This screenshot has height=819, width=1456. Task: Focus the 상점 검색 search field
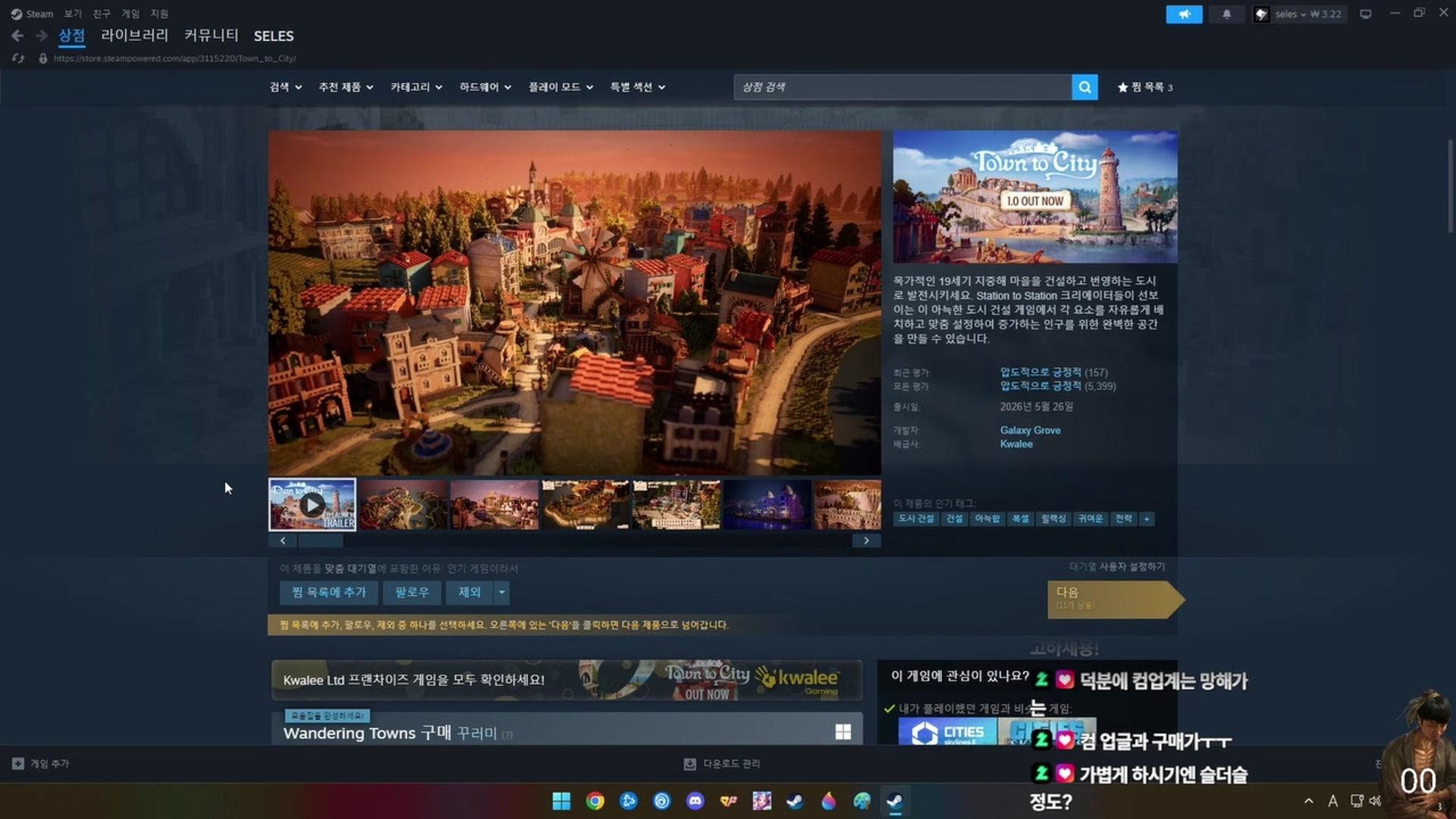(x=902, y=87)
